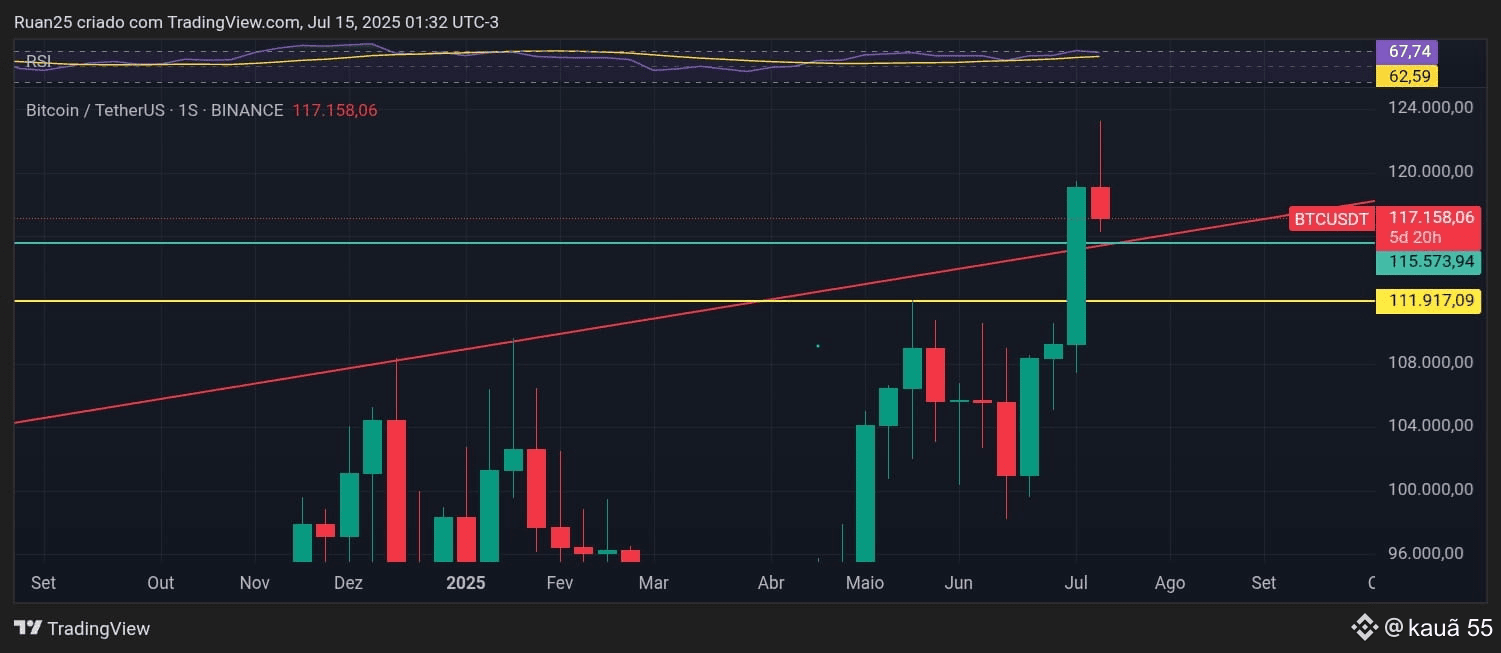Click the bold 2025 year label
This screenshot has height=653, width=1501.
coord(466,583)
